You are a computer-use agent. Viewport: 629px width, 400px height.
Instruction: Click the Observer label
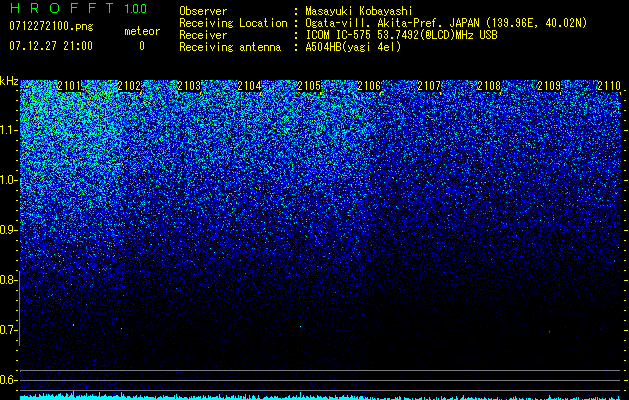click(203, 11)
